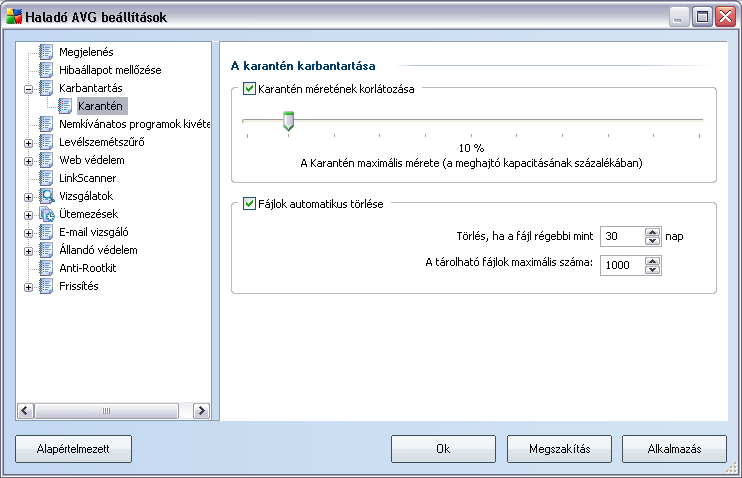
Task: Select Levélszemétszűrő tree item label
Action: click(102, 142)
